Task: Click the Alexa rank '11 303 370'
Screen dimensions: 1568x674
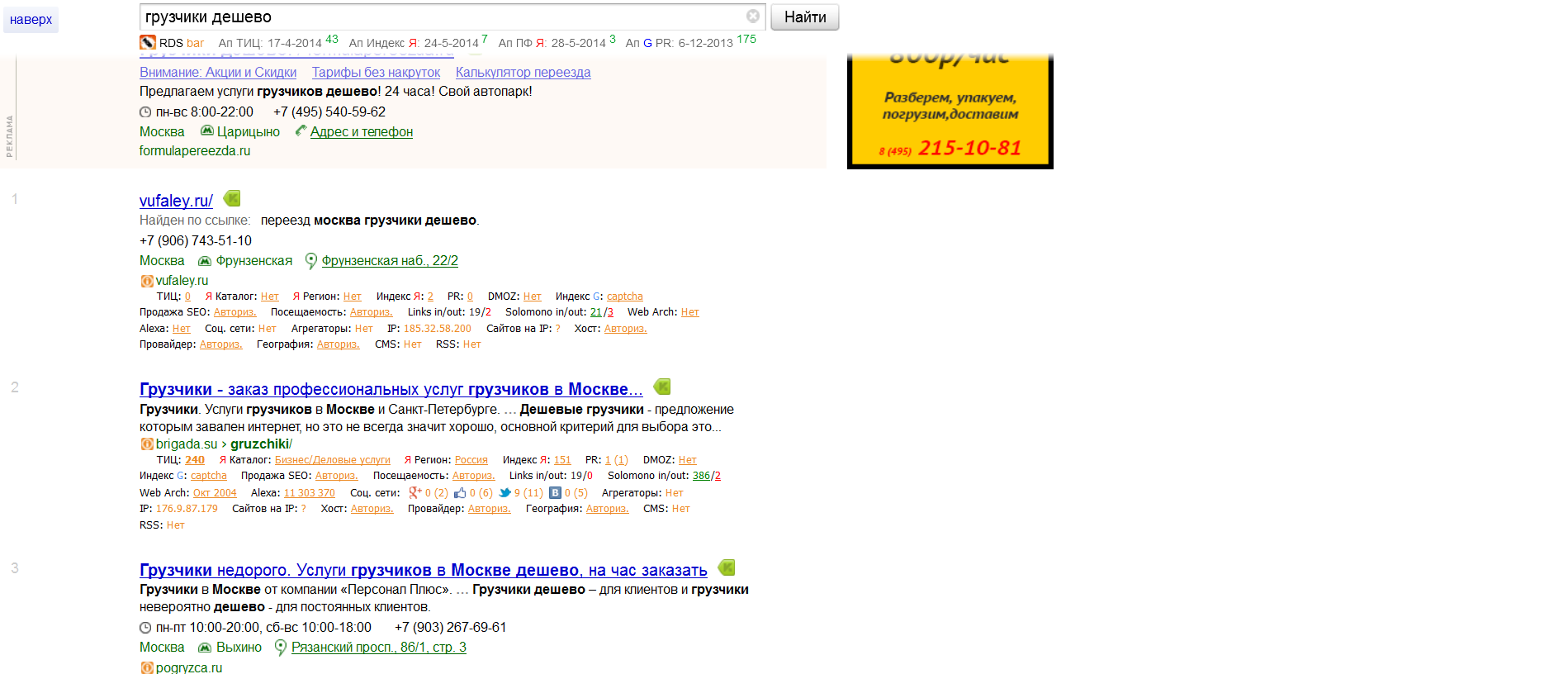Action: click(x=310, y=493)
